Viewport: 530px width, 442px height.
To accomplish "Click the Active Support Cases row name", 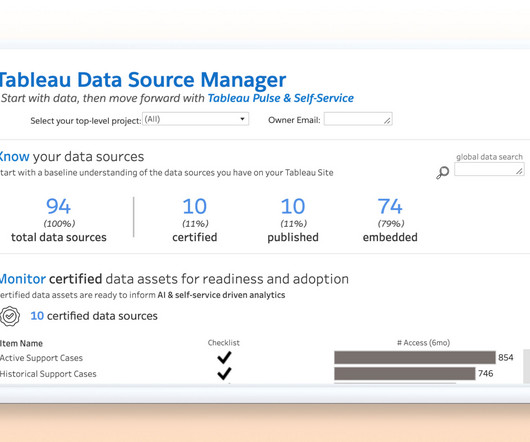I will pos(41,358).
